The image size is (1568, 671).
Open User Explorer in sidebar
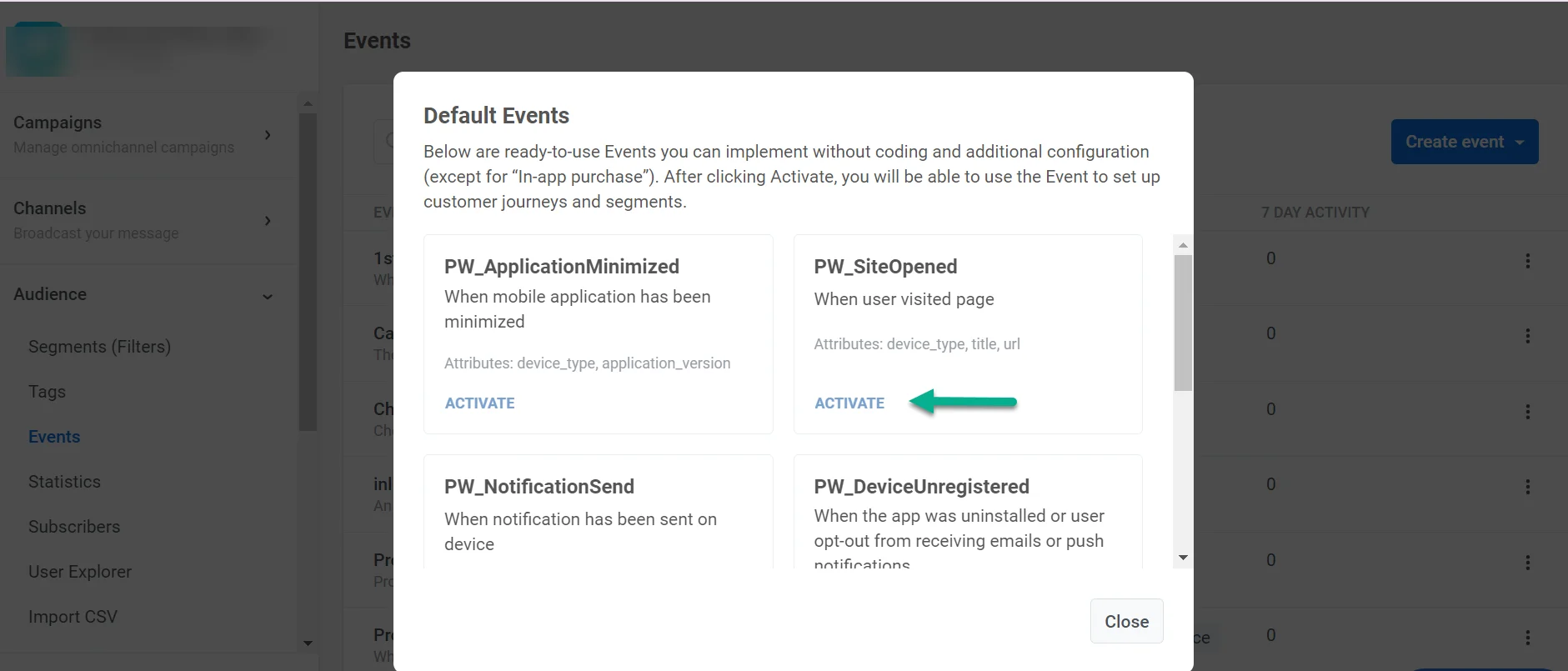tap(80, 572)
